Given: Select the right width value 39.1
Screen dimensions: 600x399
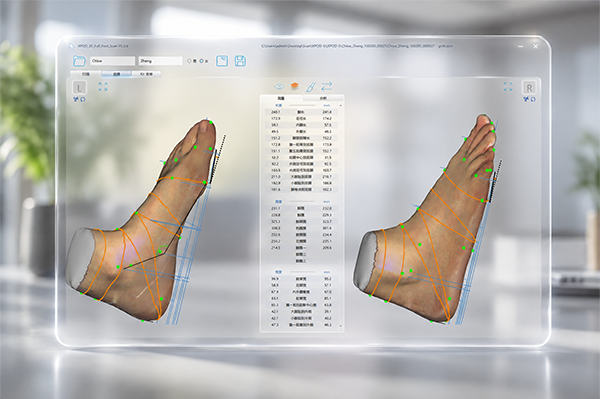Looking at the screenshot, I should tap(328, 311).
